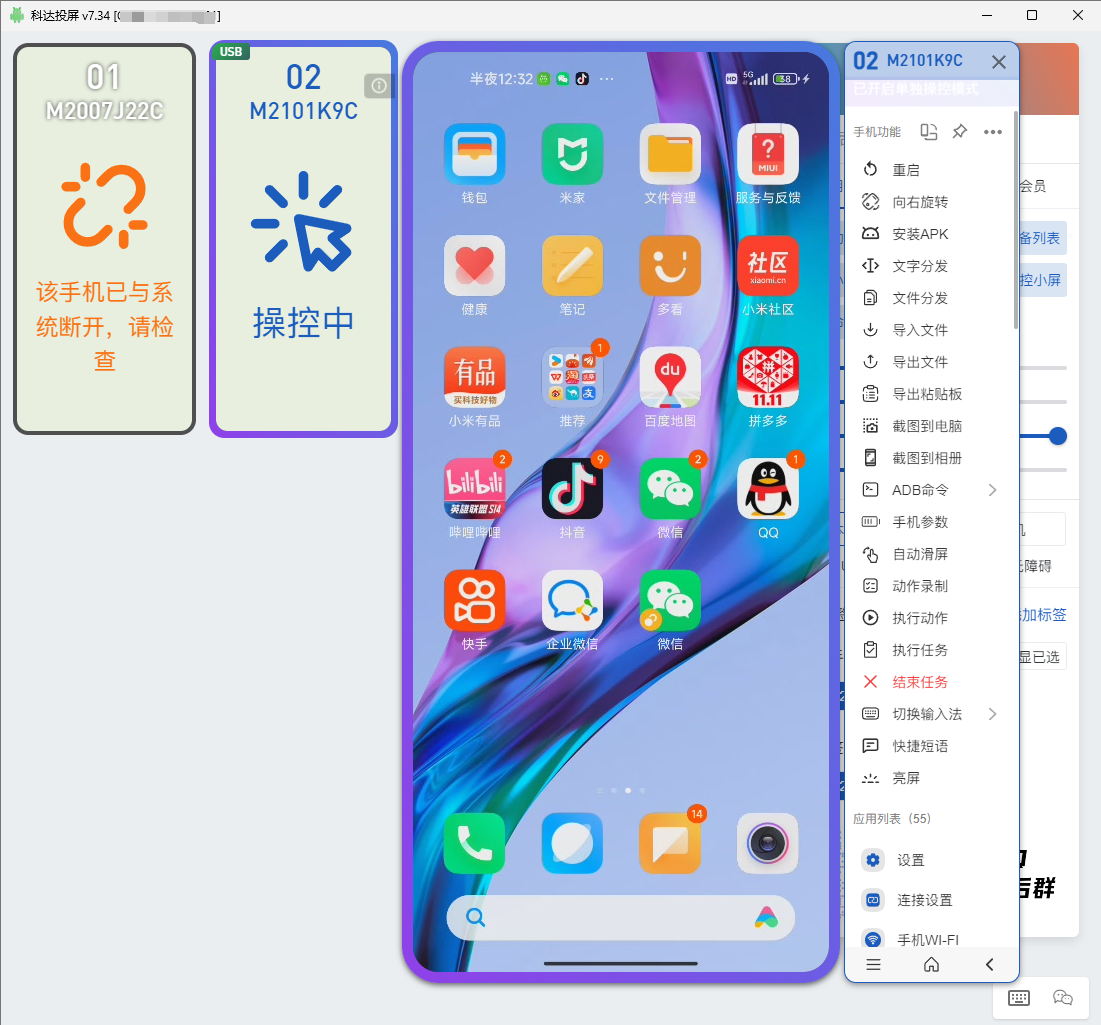Launch 百度地图 maps app
The image size is (1101, 1025).
pyautogui.click(x=670, y=378)
